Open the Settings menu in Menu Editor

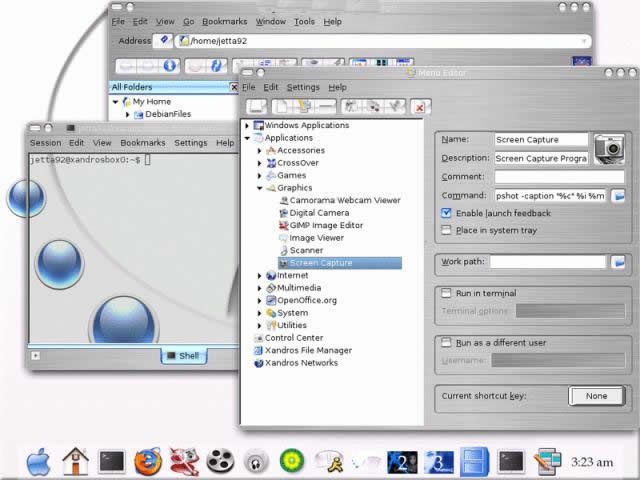(303, 87)
